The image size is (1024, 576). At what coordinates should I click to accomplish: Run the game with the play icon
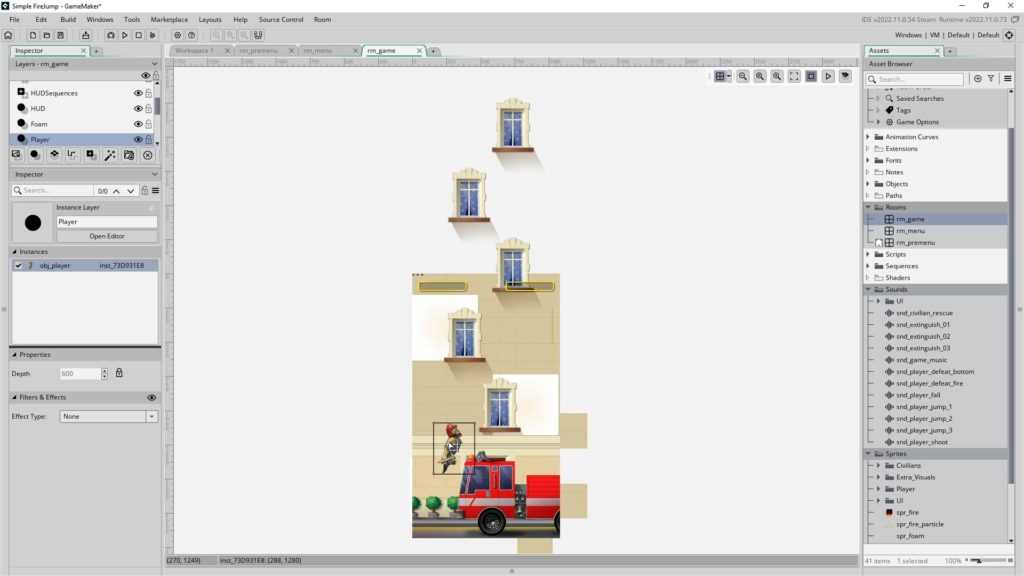point(124,35)
